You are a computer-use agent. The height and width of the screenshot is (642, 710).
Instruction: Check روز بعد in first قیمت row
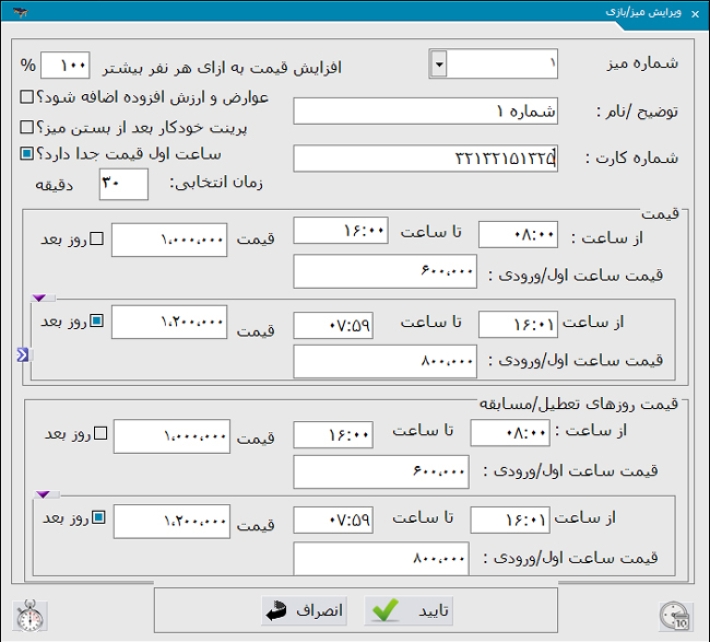(97, 238)
